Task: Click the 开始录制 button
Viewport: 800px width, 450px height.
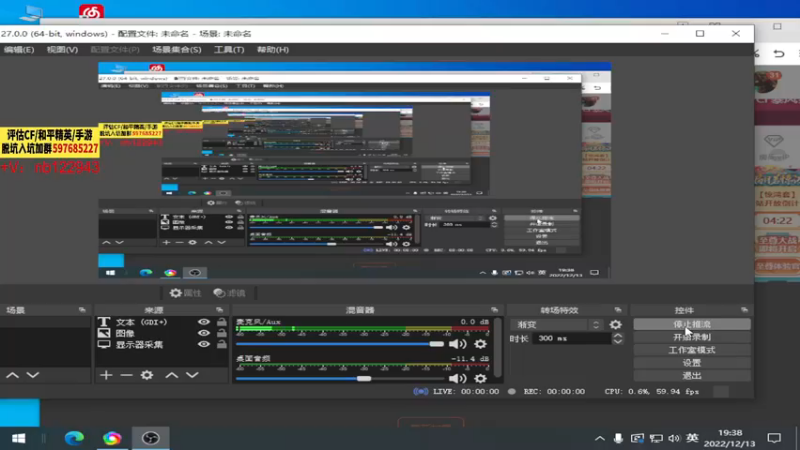Action: (x=692, y=337)
